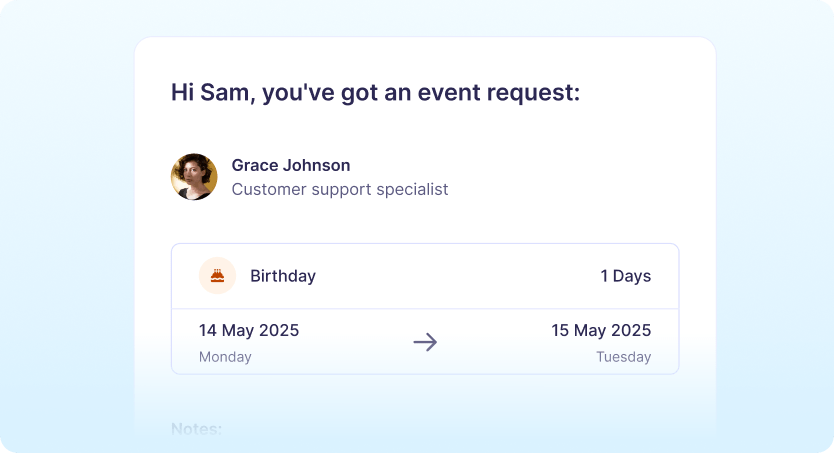Click "event request:" in the heading
This screenshot has height=453, width=834.
coord(507,93)
